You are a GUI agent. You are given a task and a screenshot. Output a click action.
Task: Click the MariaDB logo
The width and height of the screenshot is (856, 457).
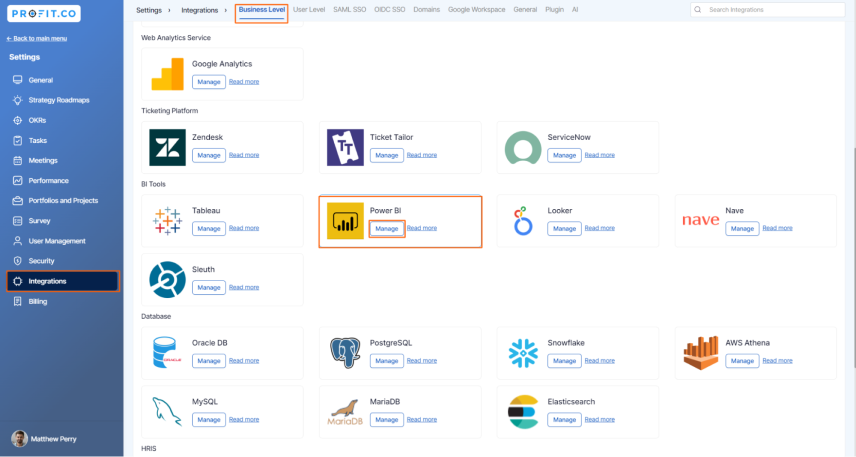[345, 413]
